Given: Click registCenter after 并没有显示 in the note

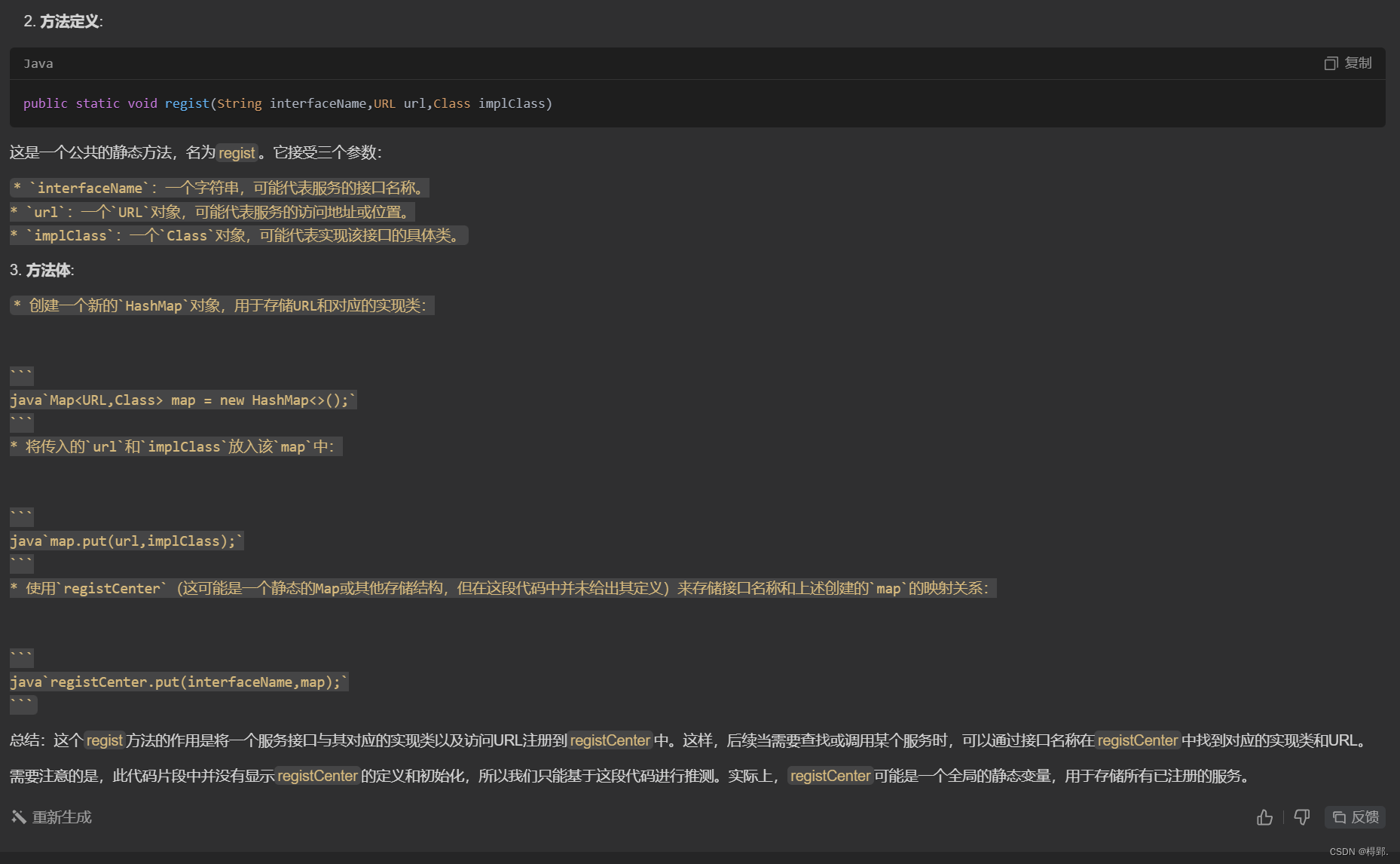Looking at the screenshot, I should coord(317,777).
